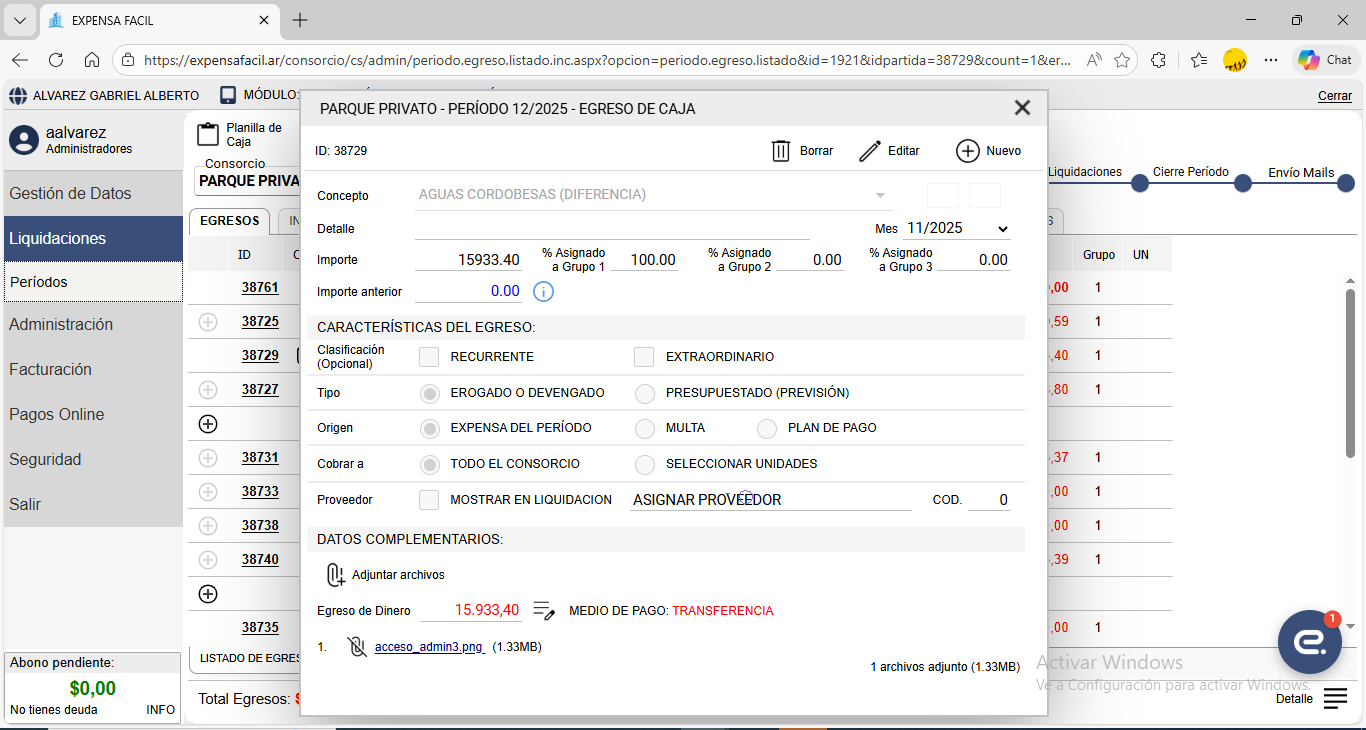Expand the Concepto dropdown arrow
Viewport: 1366px width, 730px height.
tap(880, 195)
